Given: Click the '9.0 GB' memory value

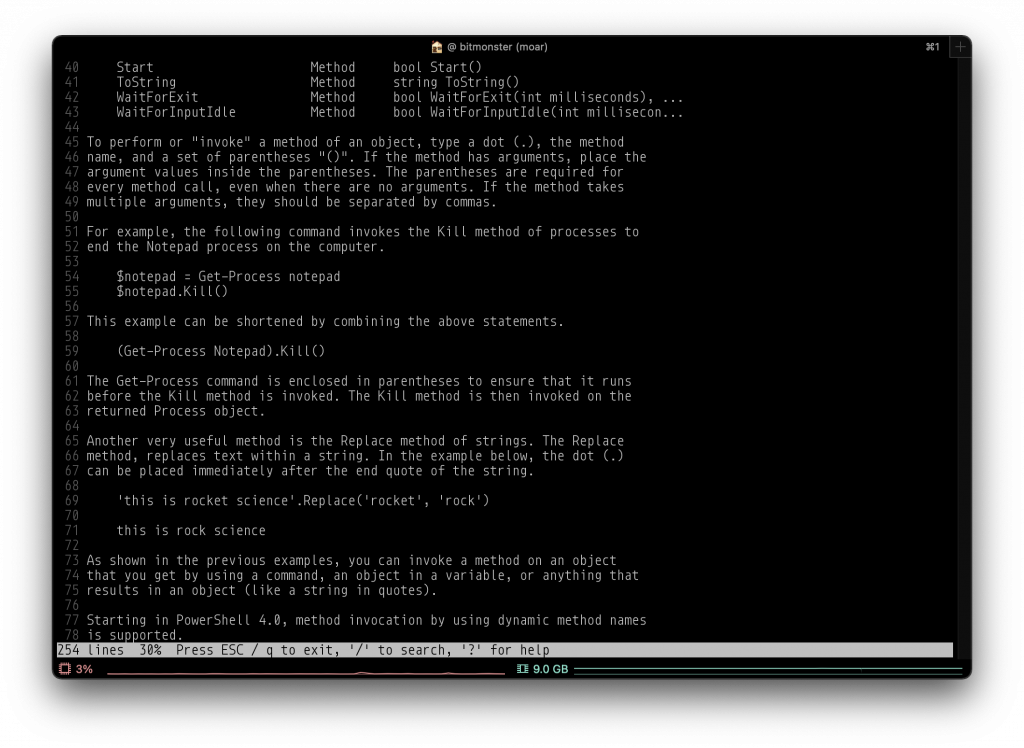Looking at the screenshot, I should pyautogui.click(x=551, y=669).
